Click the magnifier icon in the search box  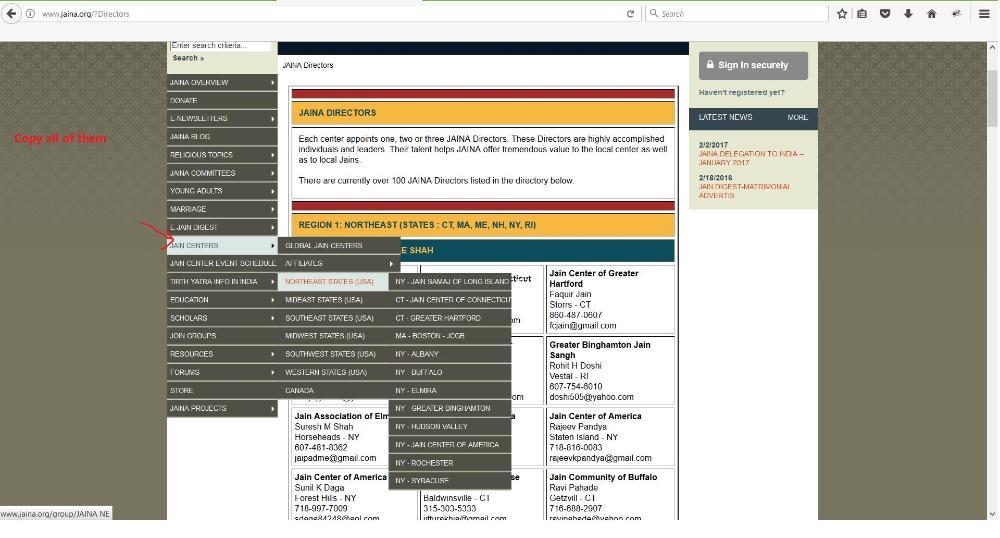coord(654,13)
